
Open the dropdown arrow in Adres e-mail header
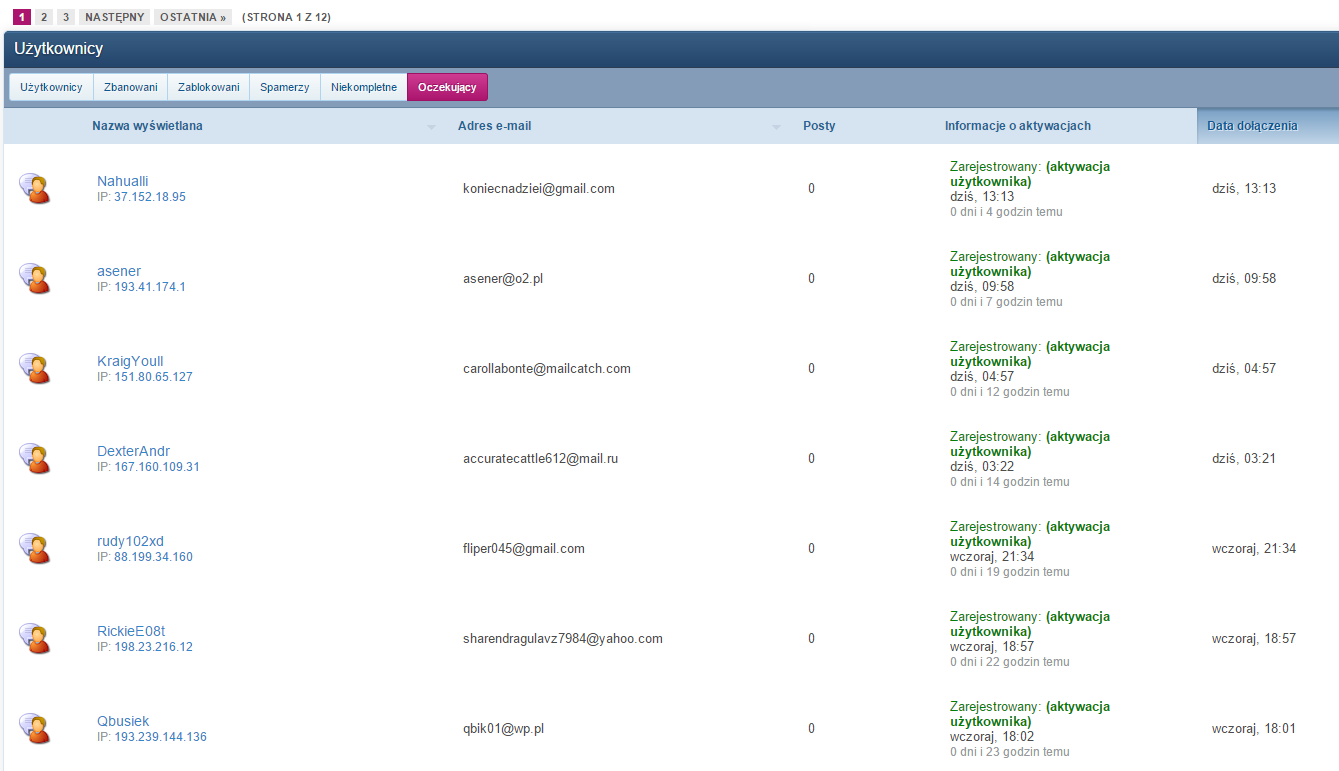point(776,127)
